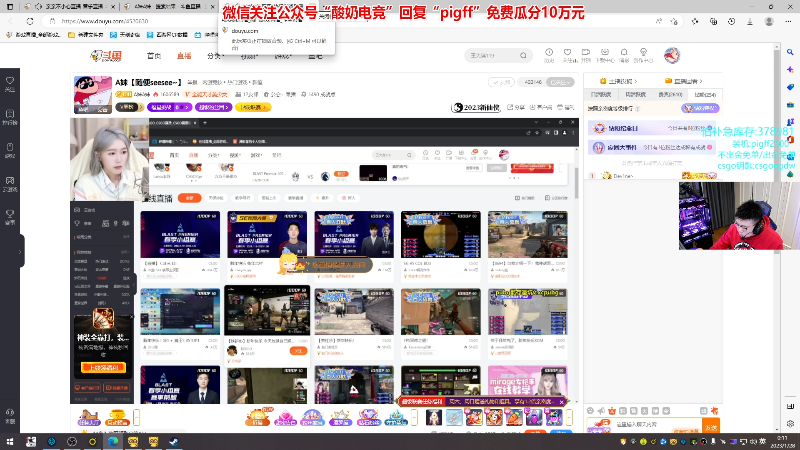Open Windows Start menu

10,441
